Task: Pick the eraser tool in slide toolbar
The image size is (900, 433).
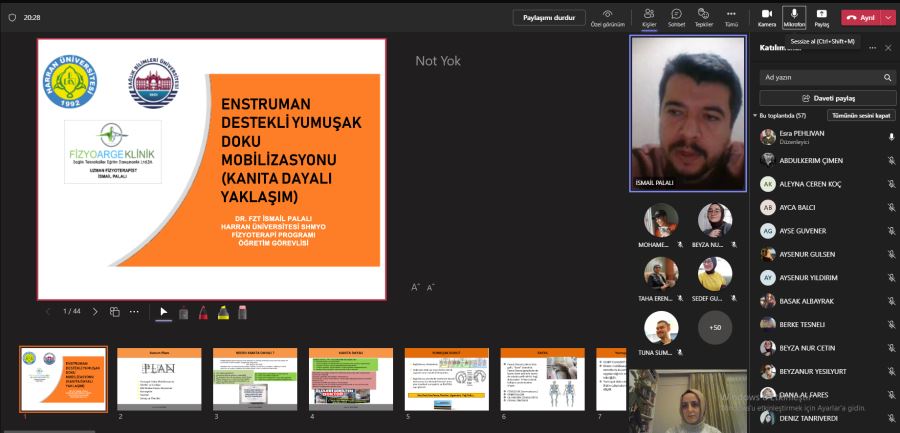Action: tap(242, 312)
